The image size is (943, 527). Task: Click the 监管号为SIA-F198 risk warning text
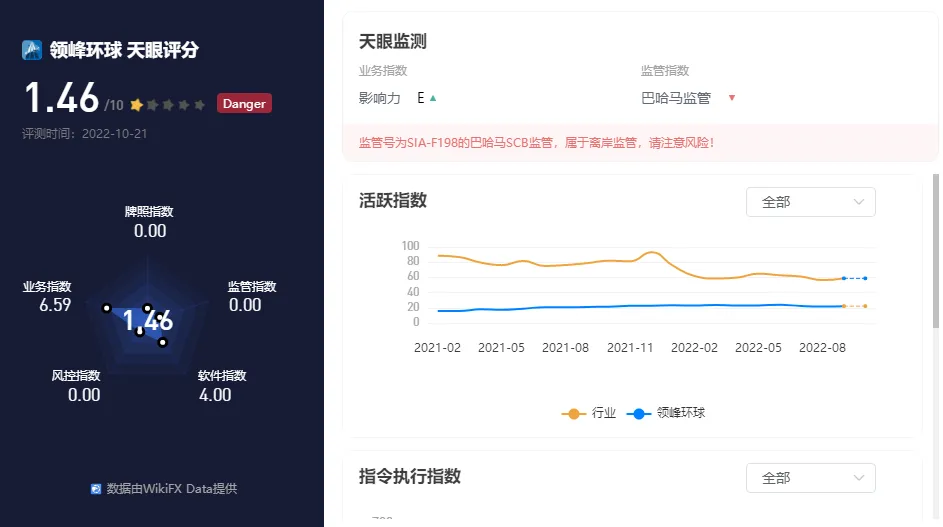point(536,143)
